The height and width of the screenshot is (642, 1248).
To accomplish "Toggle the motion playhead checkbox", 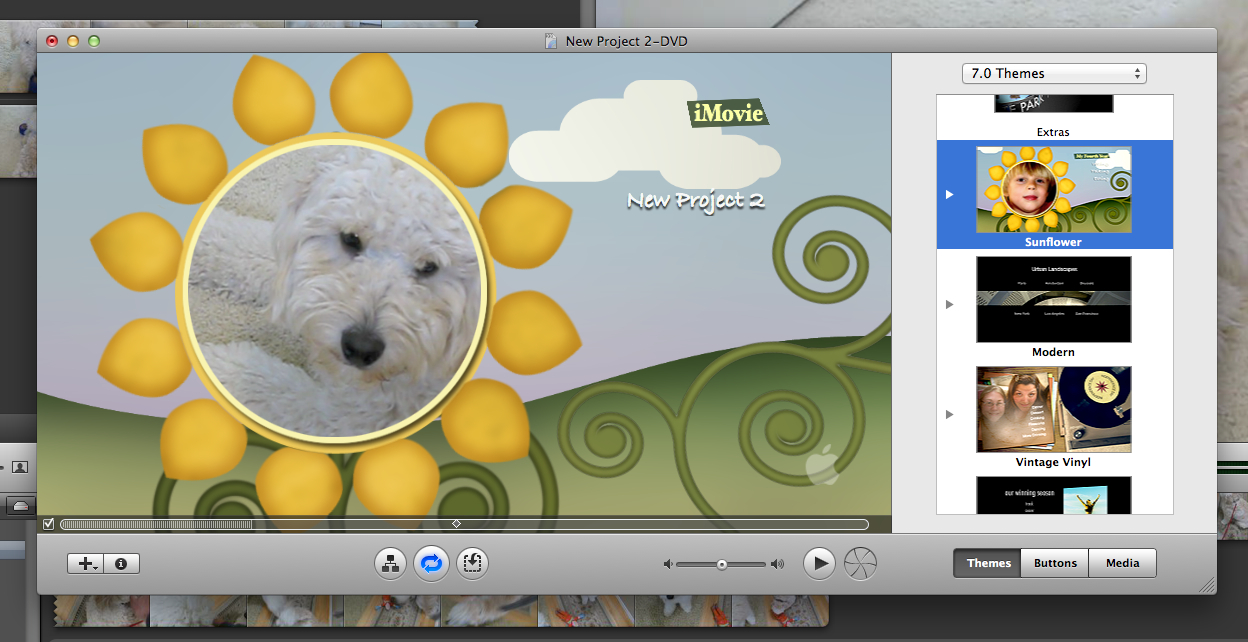I will 48,524.
